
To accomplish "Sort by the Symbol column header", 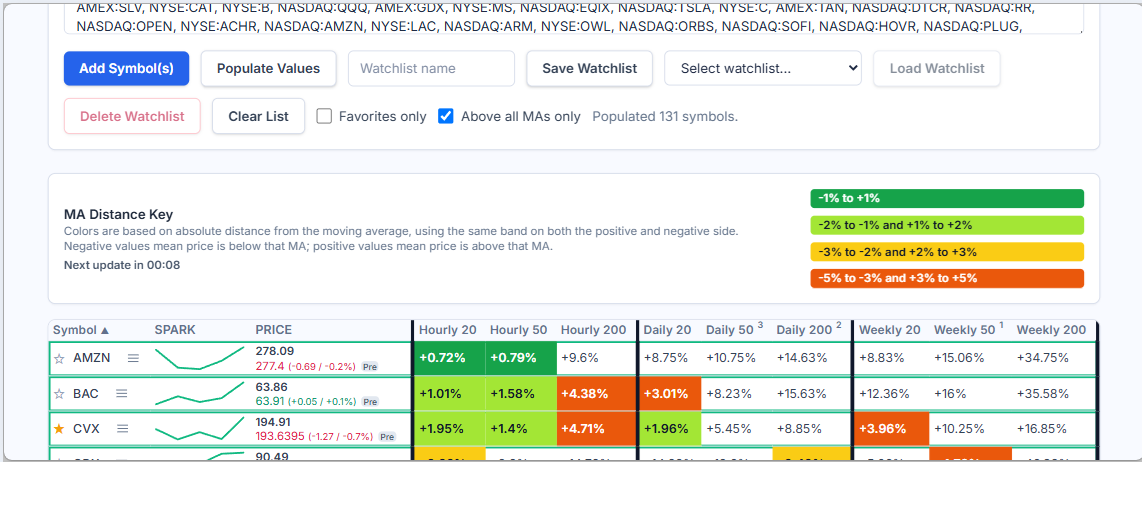I will pyautogui.click(x=81, y=330).
